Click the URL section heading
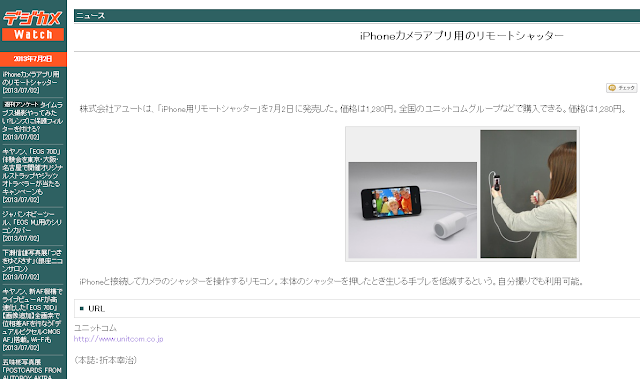 (97, 308)
